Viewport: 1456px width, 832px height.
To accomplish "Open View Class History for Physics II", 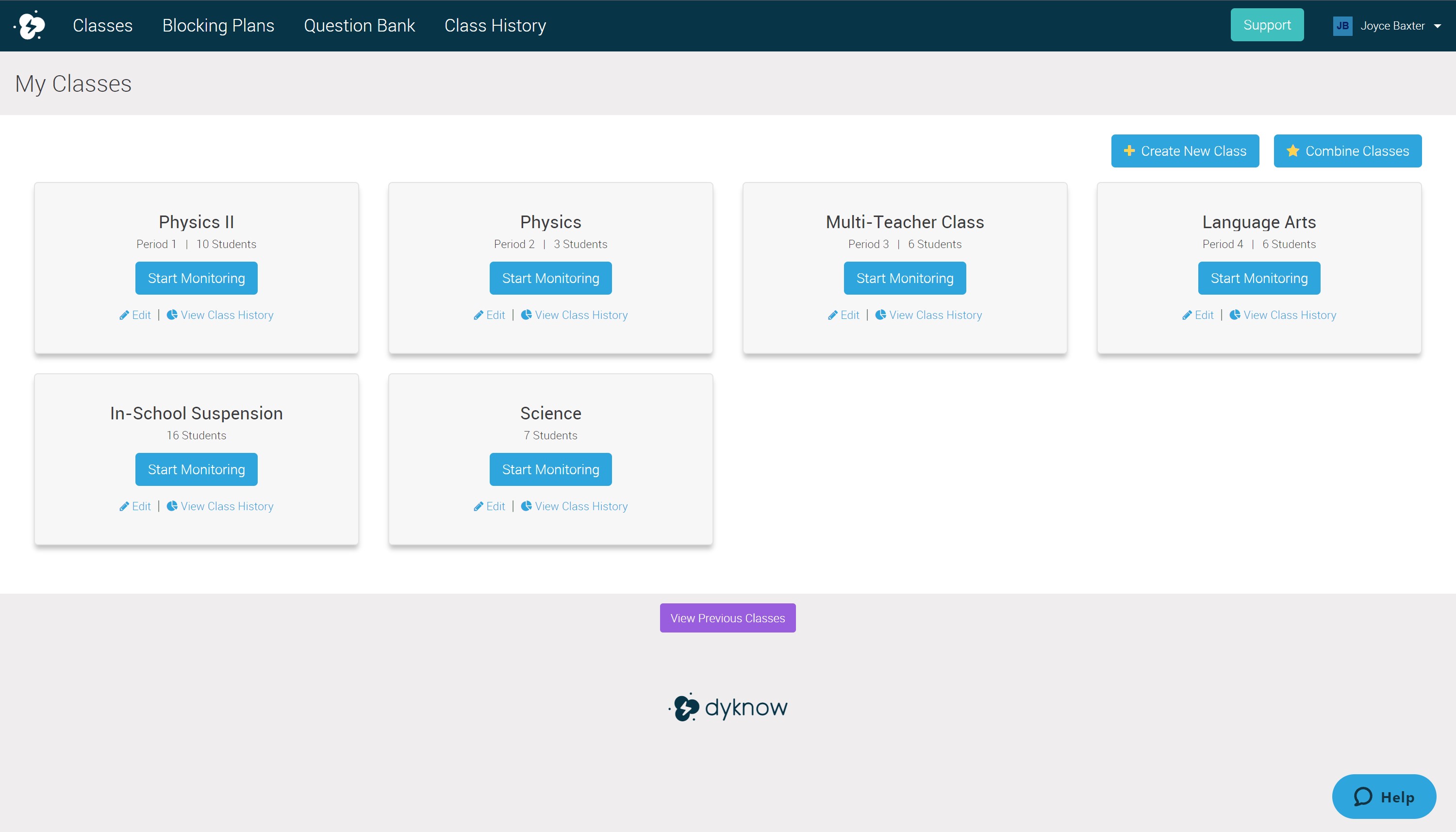I will [x=220, y=315].
